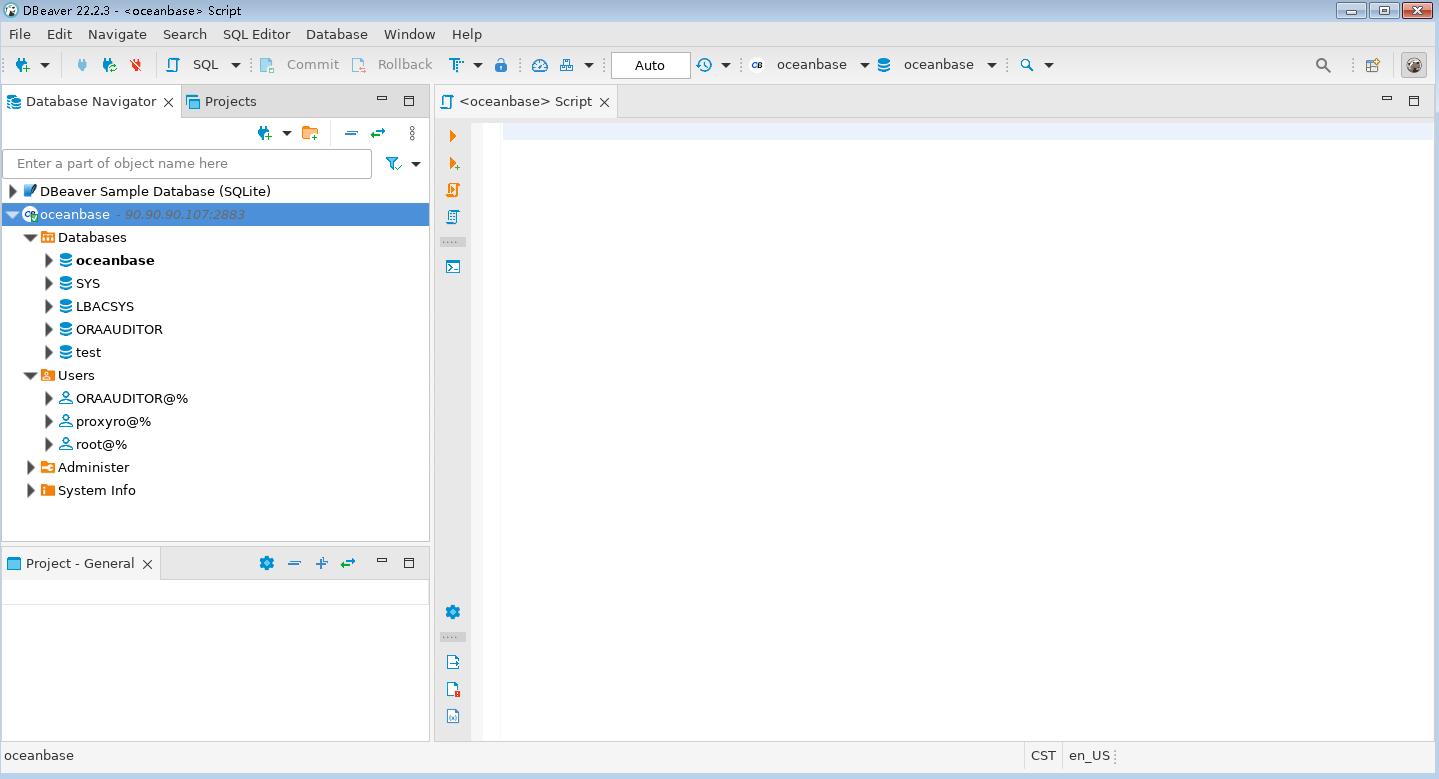Click the Execute script icon
The width and height of the screenshot is (1439, 779).
[453, 190]
